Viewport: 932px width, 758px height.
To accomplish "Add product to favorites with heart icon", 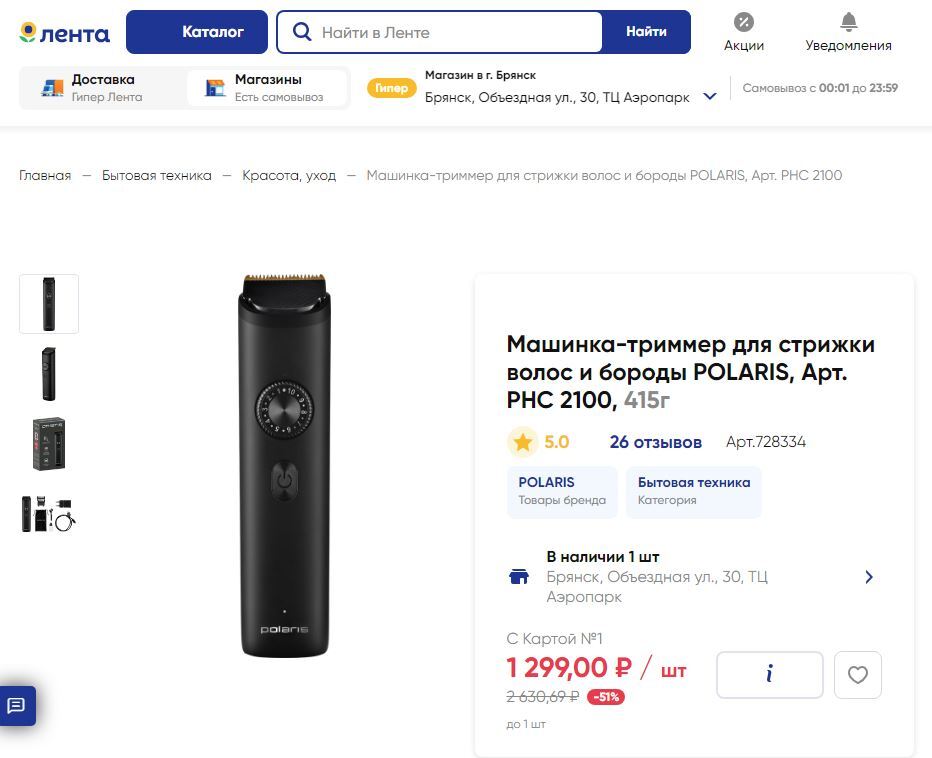I will point(857,675).
